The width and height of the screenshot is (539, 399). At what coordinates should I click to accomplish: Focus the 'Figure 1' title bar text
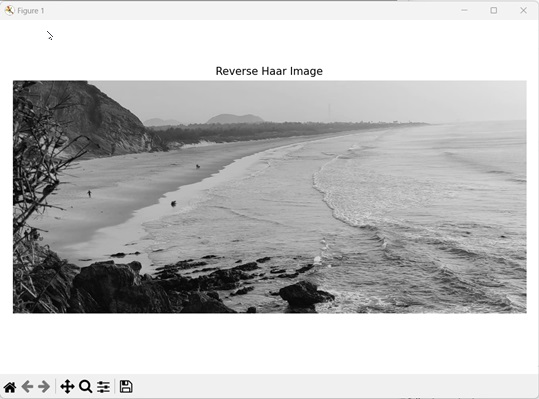(31, 11)
